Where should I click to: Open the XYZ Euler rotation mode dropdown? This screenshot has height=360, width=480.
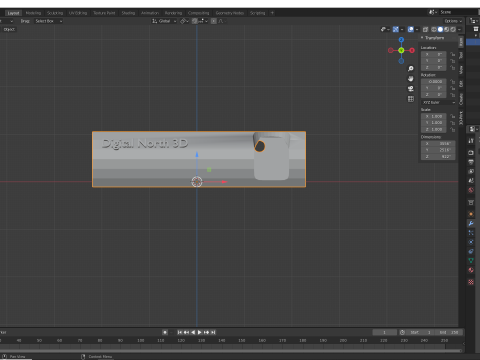point(438,102)
